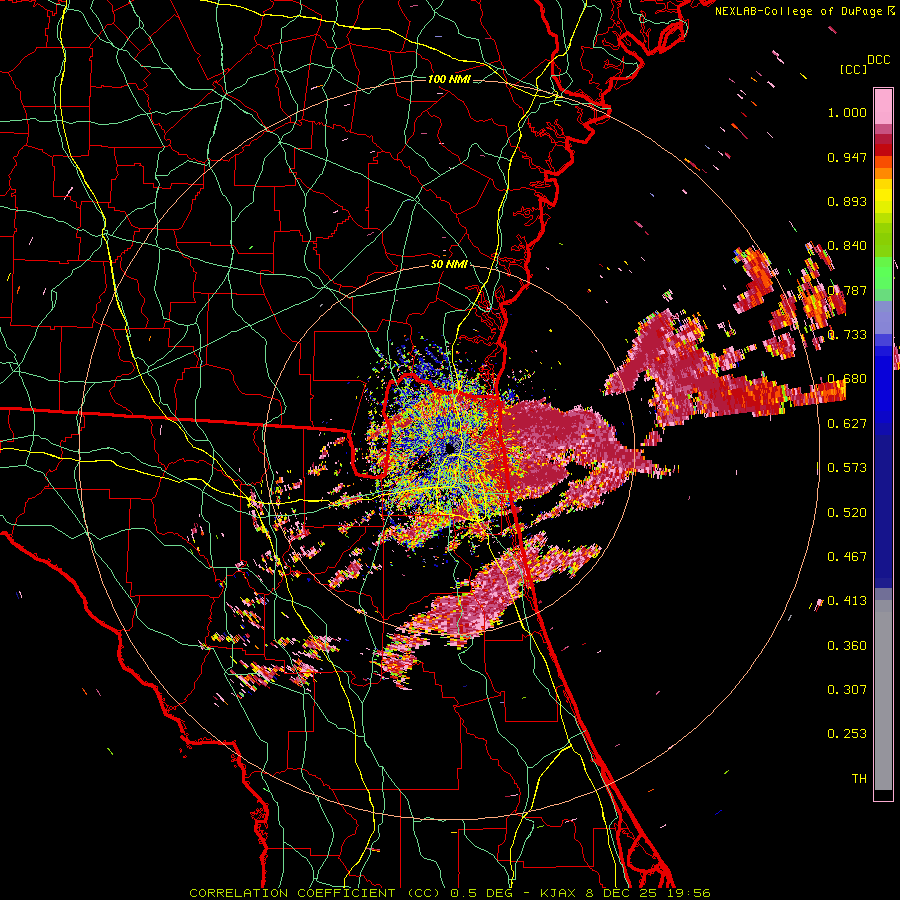Image resolution: width=900 pixels, height=900 pixels.
Task: Pick the bright green color bar segment
Action: point(883,273)
